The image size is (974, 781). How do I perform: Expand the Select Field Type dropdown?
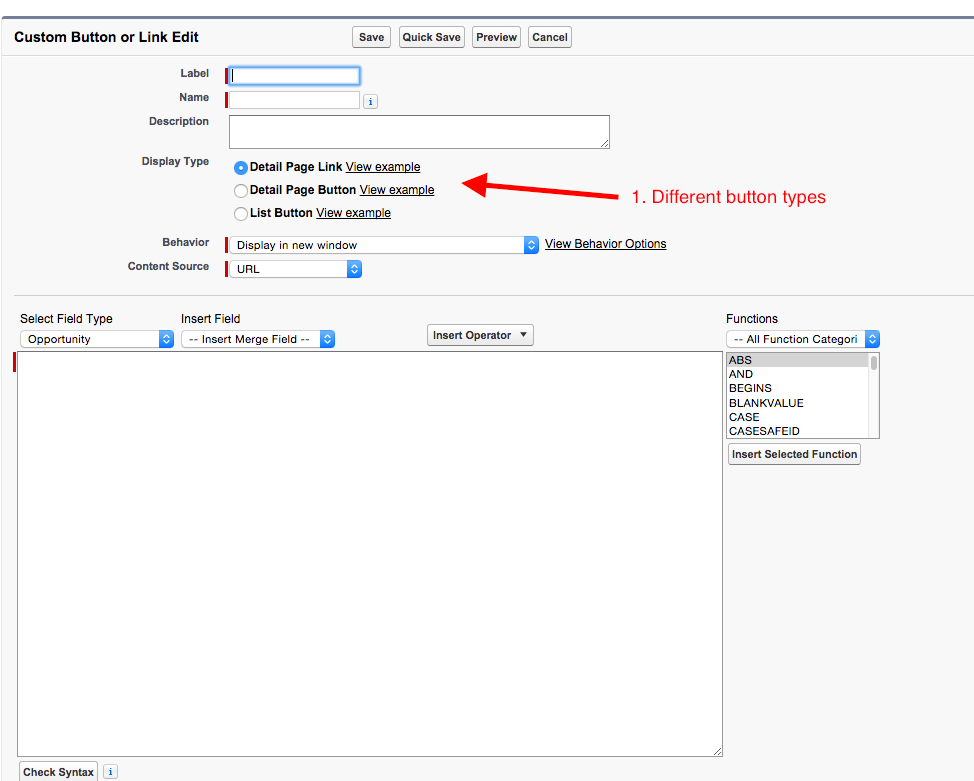tap(97, 339)
